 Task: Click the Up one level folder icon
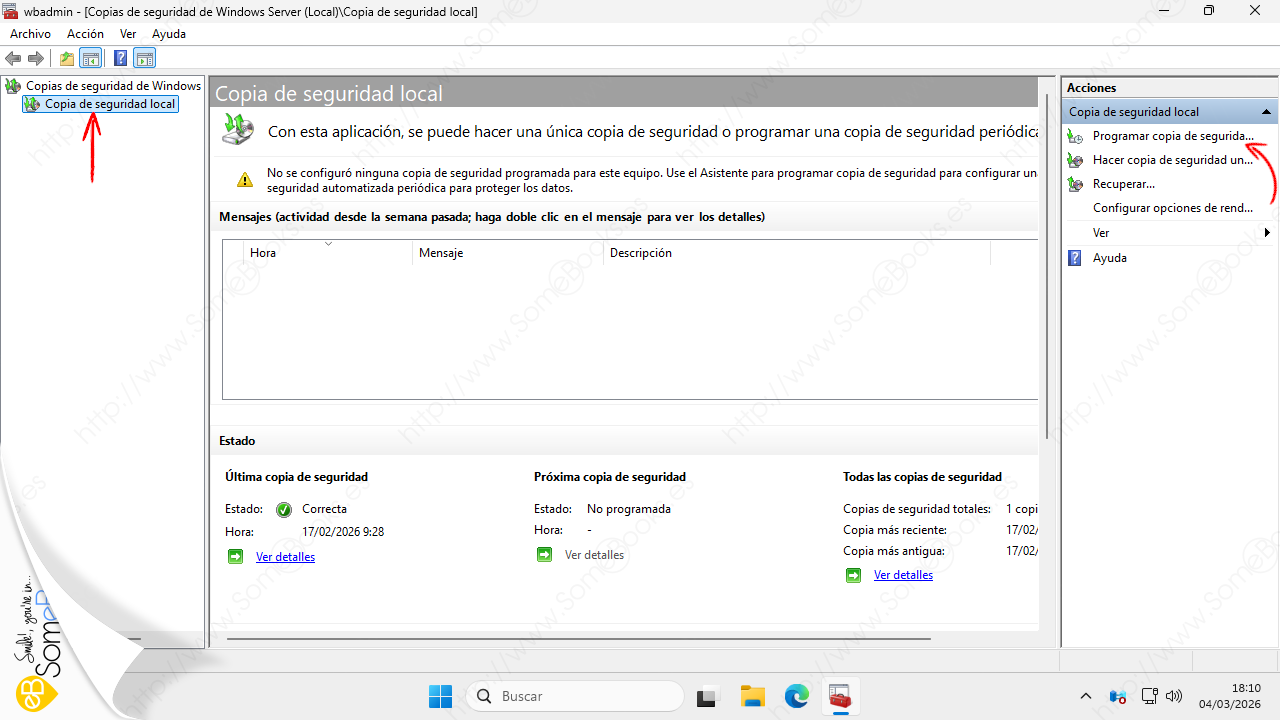coord(67,58)
